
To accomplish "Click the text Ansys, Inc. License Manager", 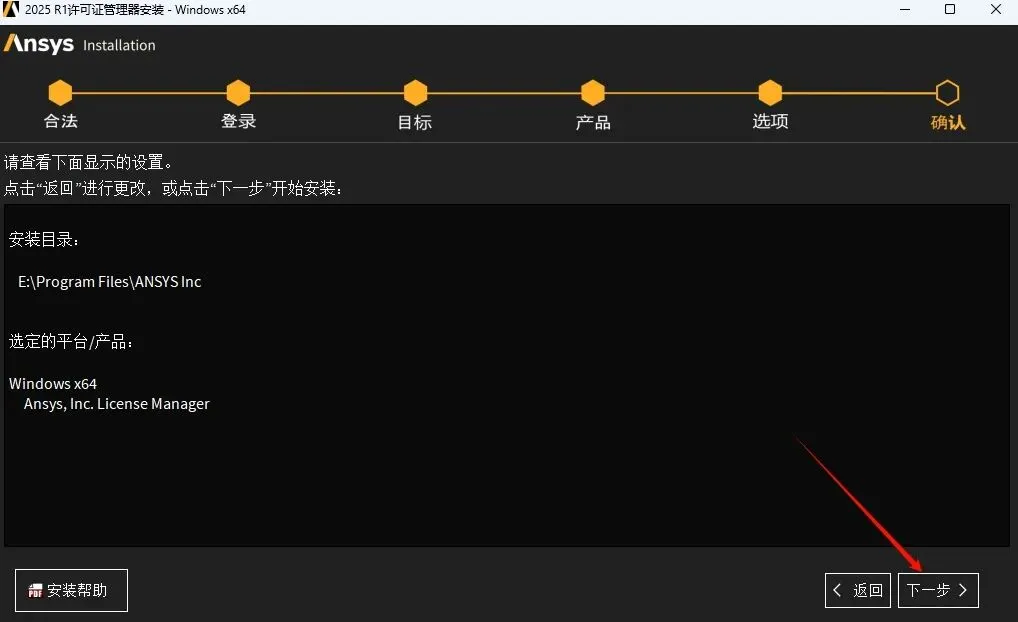I will click(117, 404).
